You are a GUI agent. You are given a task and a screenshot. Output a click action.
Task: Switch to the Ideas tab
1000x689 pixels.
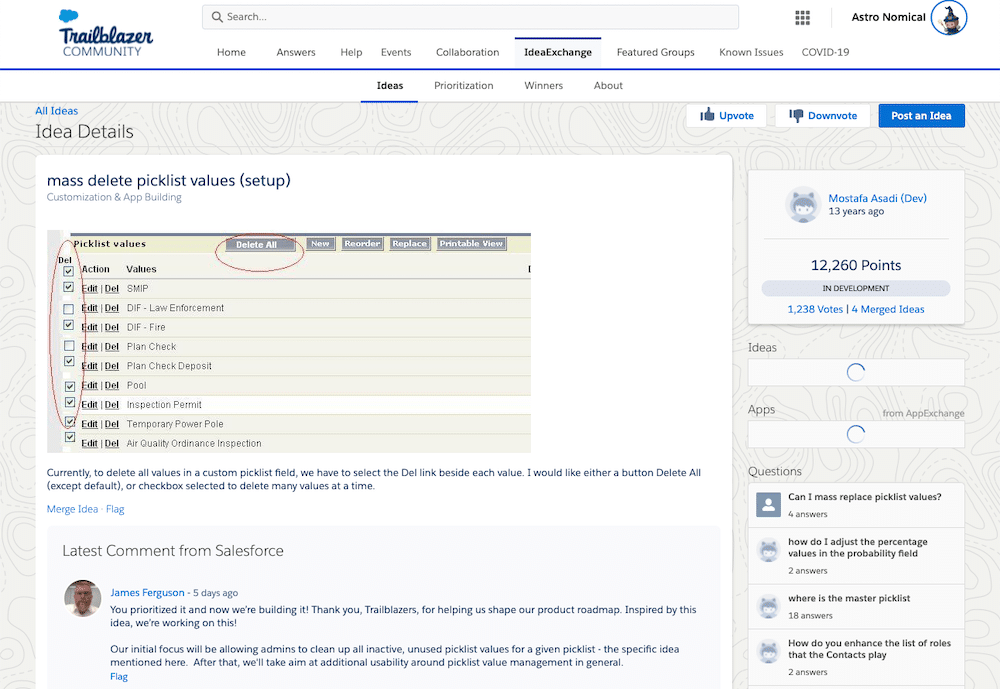coord(390,85)
